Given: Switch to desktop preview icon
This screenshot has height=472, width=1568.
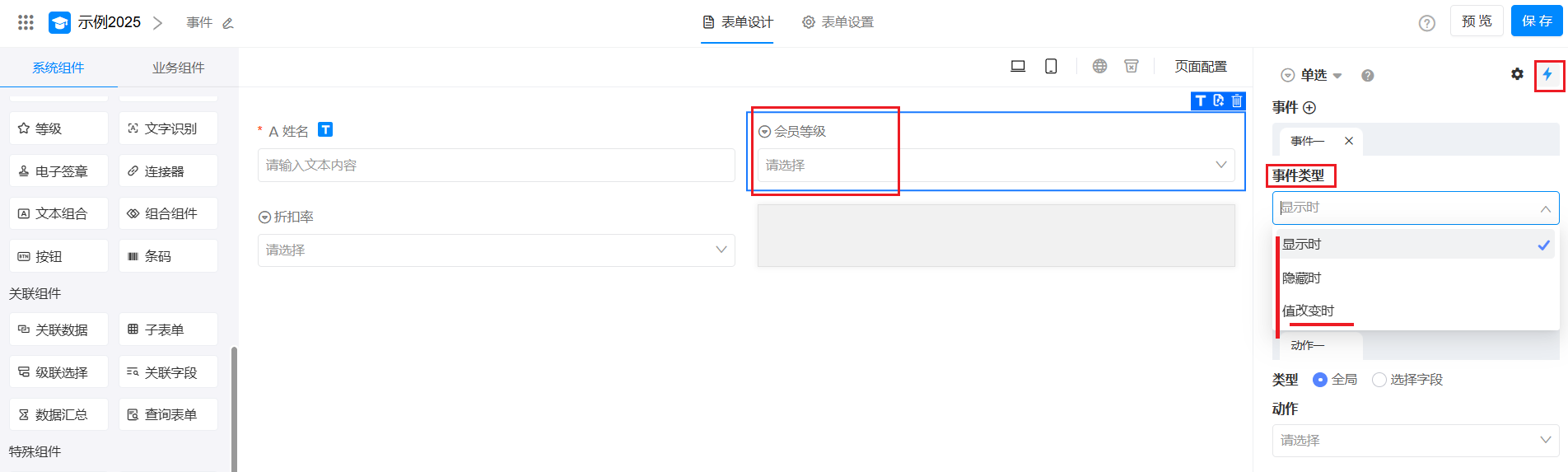Looking at the screenshot, I should [1018, 66].
